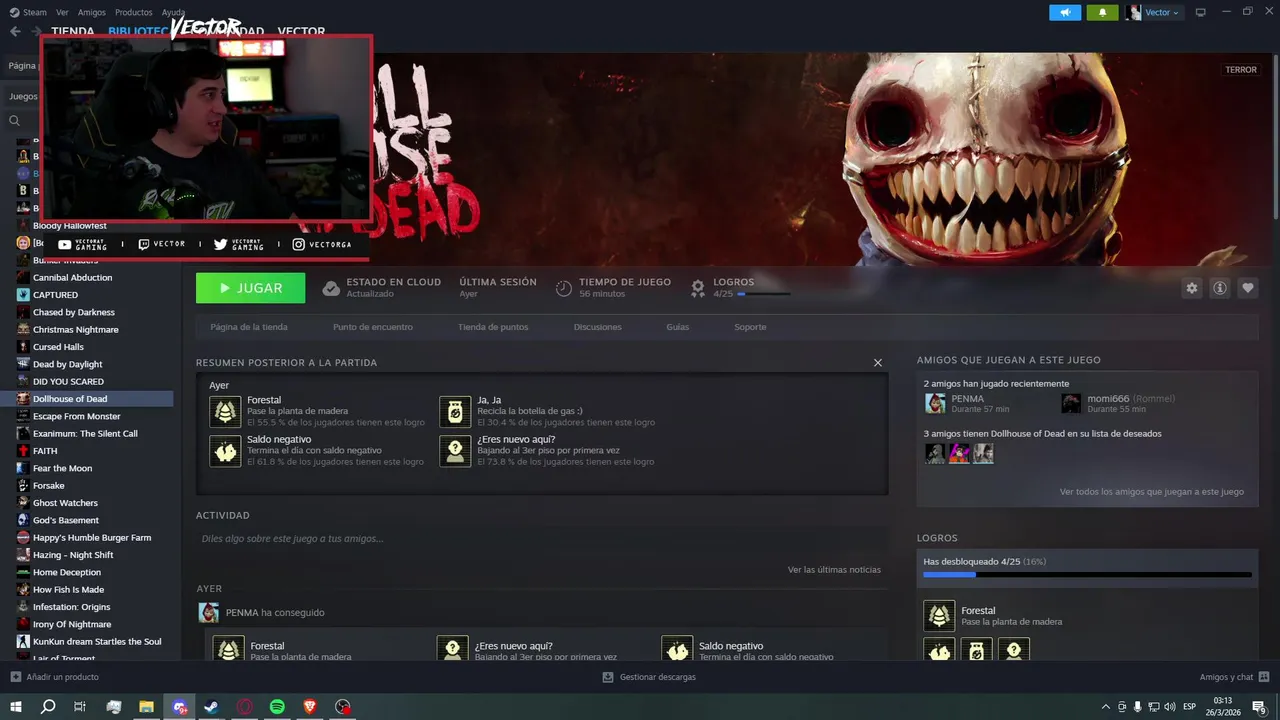The height and width of the screenshot is (720, 1280).
Task: Open Tienda de puntos tab
Action: coord(493,327)
